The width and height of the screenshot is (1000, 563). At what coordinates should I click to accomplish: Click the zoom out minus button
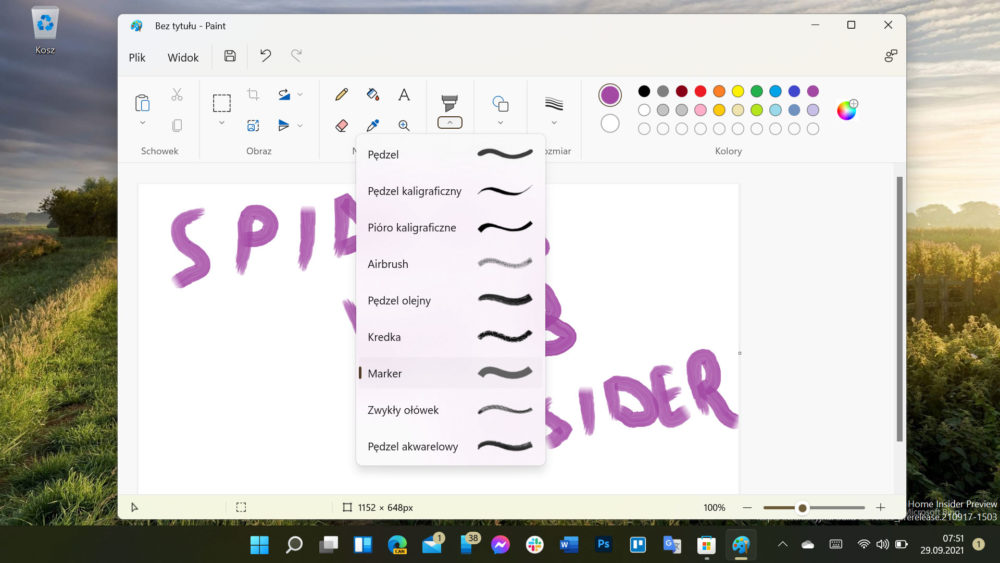point(747,508)
